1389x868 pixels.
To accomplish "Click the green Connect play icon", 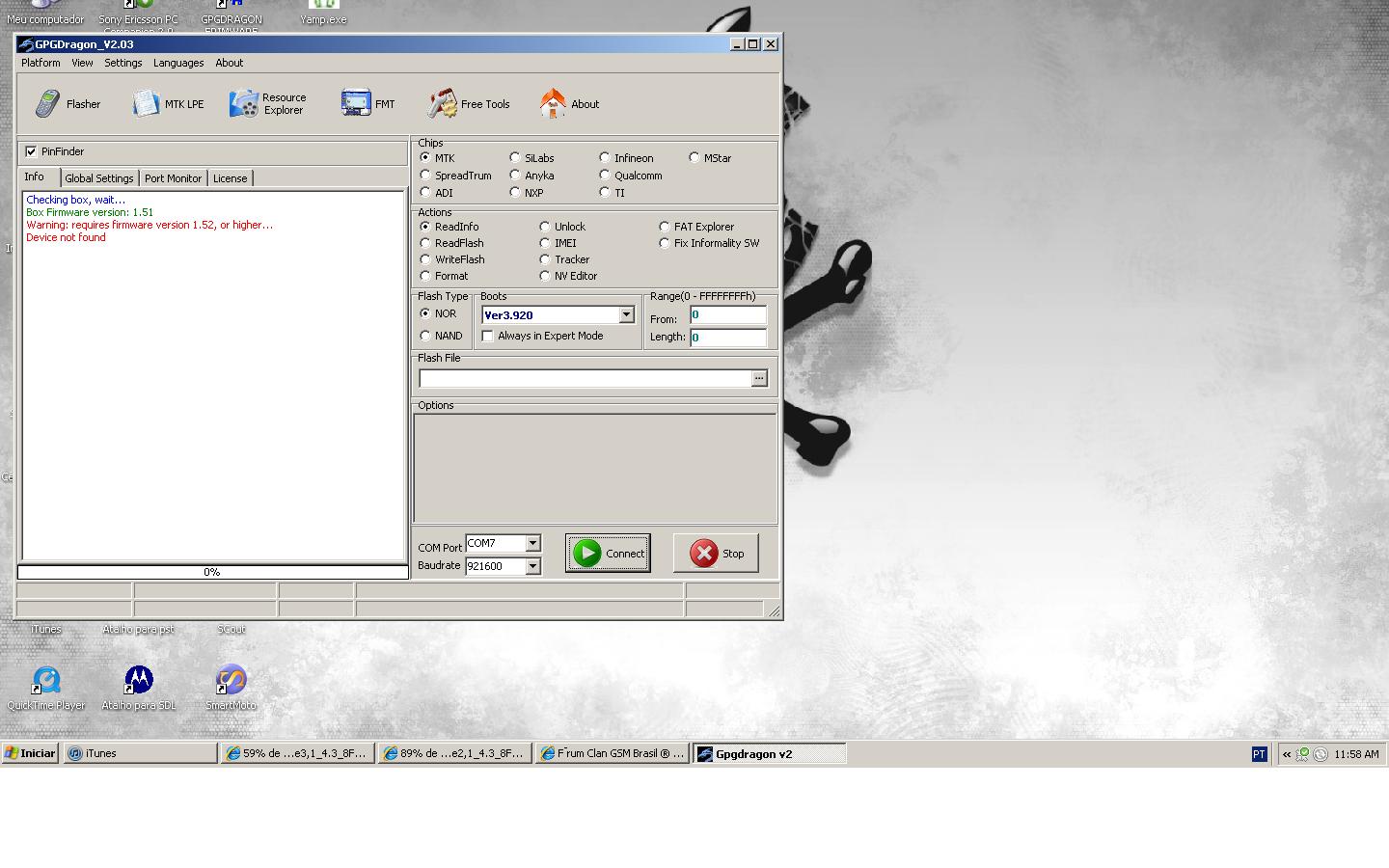I will tap(586, 553).
